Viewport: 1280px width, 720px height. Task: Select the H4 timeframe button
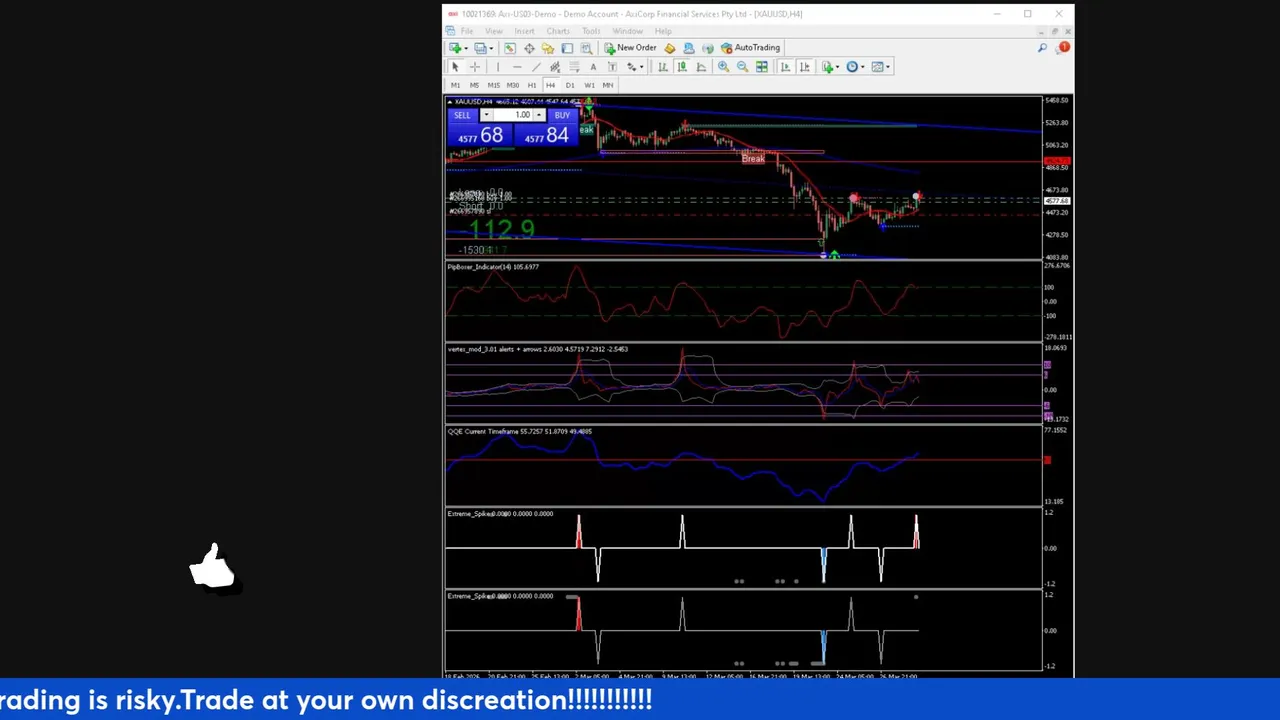[x=550, y=85]
